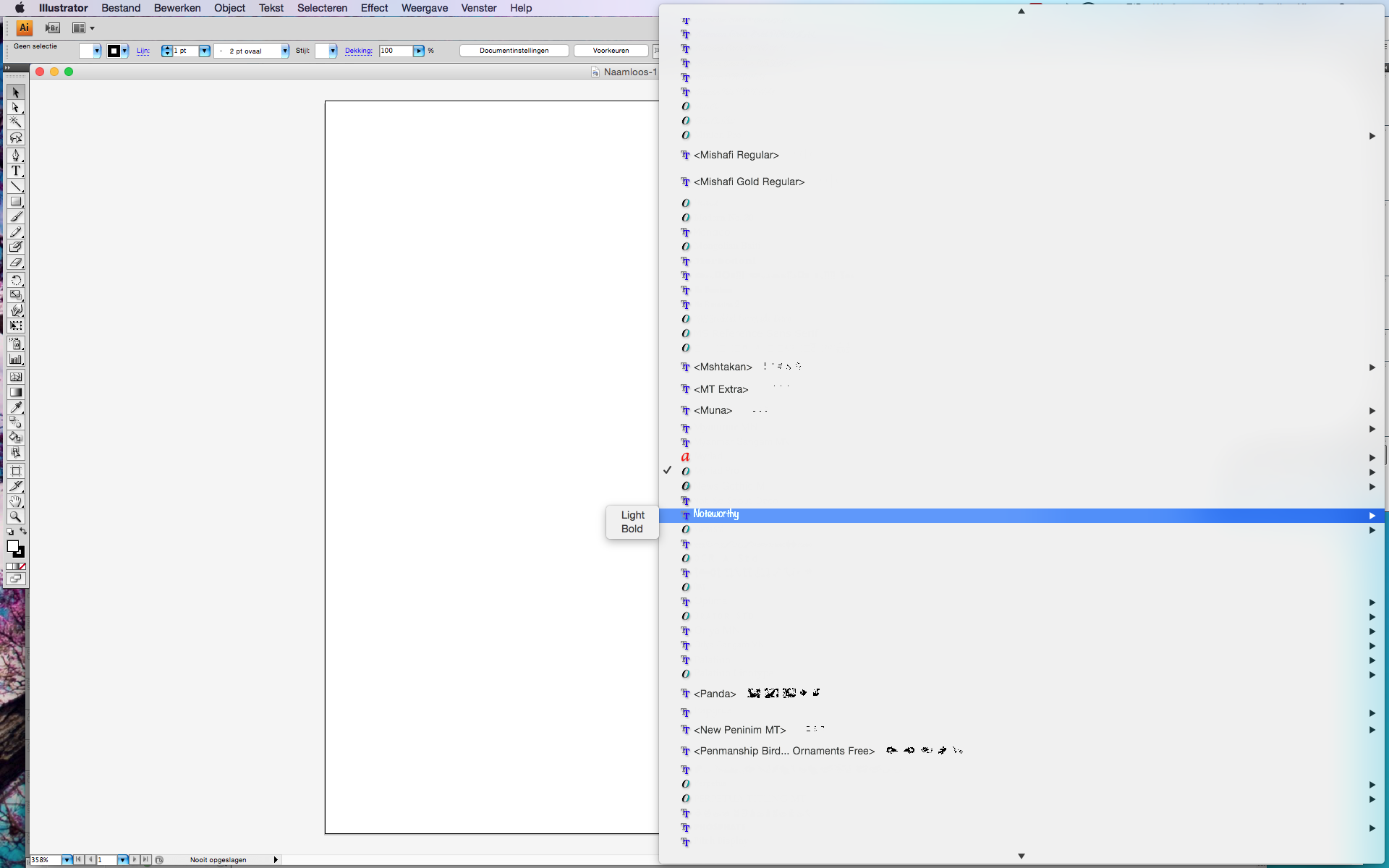Click the font list scroll-down arrow
The height and width of the screenshot is (868, 1389).
(1021, 856)
